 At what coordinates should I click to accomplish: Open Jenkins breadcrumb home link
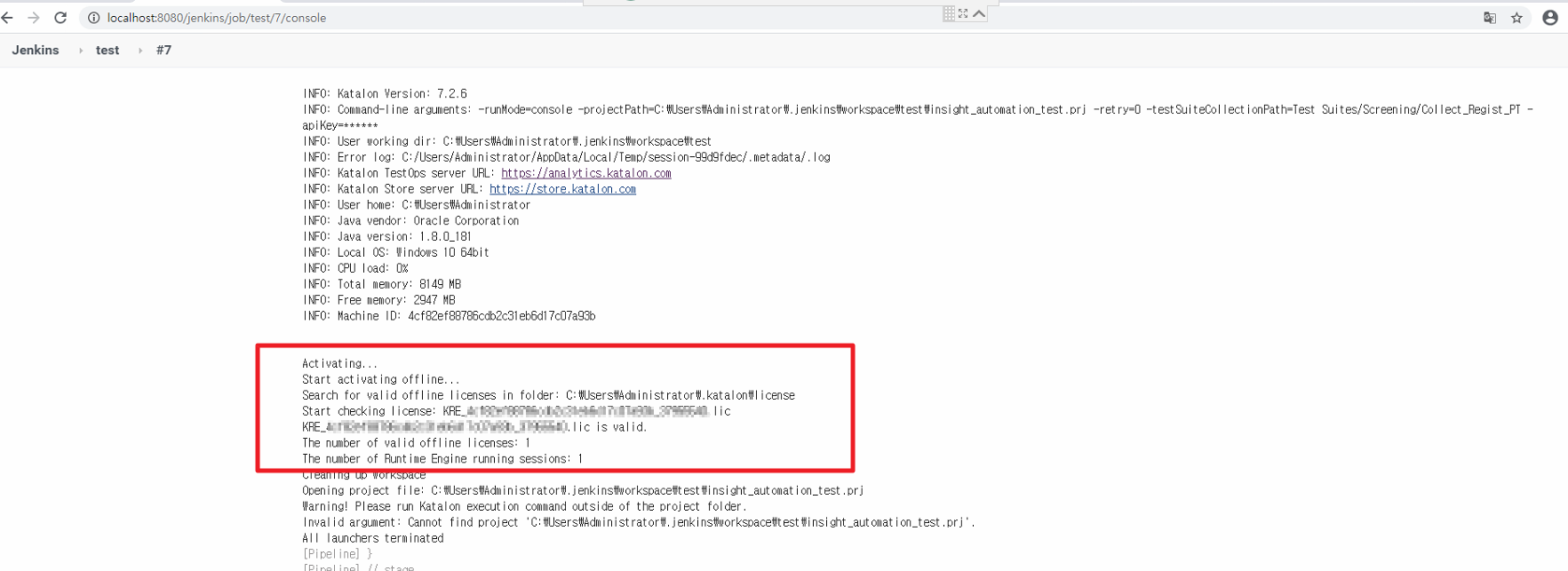[x=36, y=51]
